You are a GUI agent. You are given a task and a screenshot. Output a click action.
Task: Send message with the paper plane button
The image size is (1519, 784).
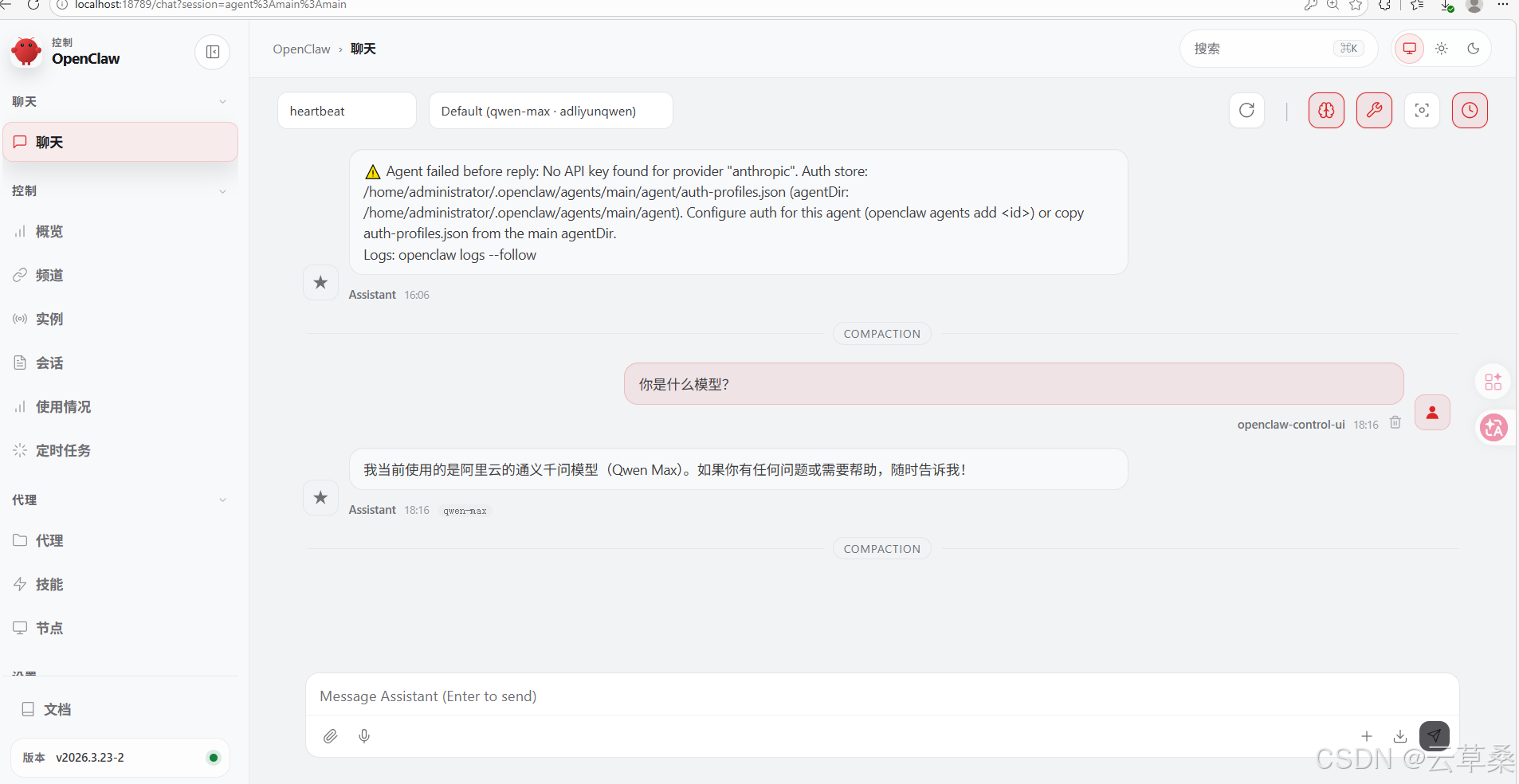1435,736
